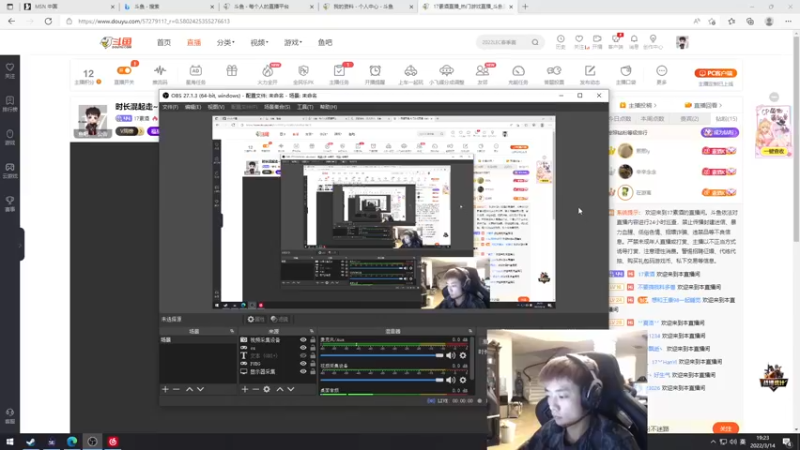The width and height of the screenshot is (800, 450).
Task: Toggle visibility of the PUBG source row
Action: (303, 364)
